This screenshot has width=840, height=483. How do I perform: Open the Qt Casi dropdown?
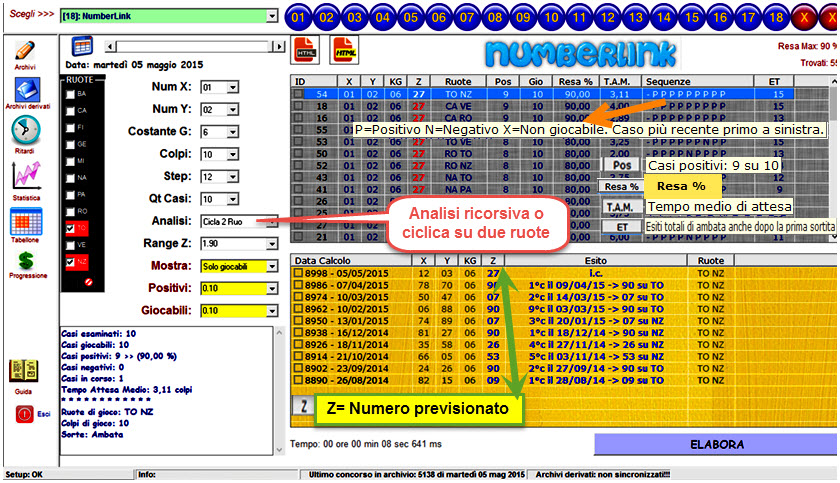pyautogui.click(x=232, y=199)
